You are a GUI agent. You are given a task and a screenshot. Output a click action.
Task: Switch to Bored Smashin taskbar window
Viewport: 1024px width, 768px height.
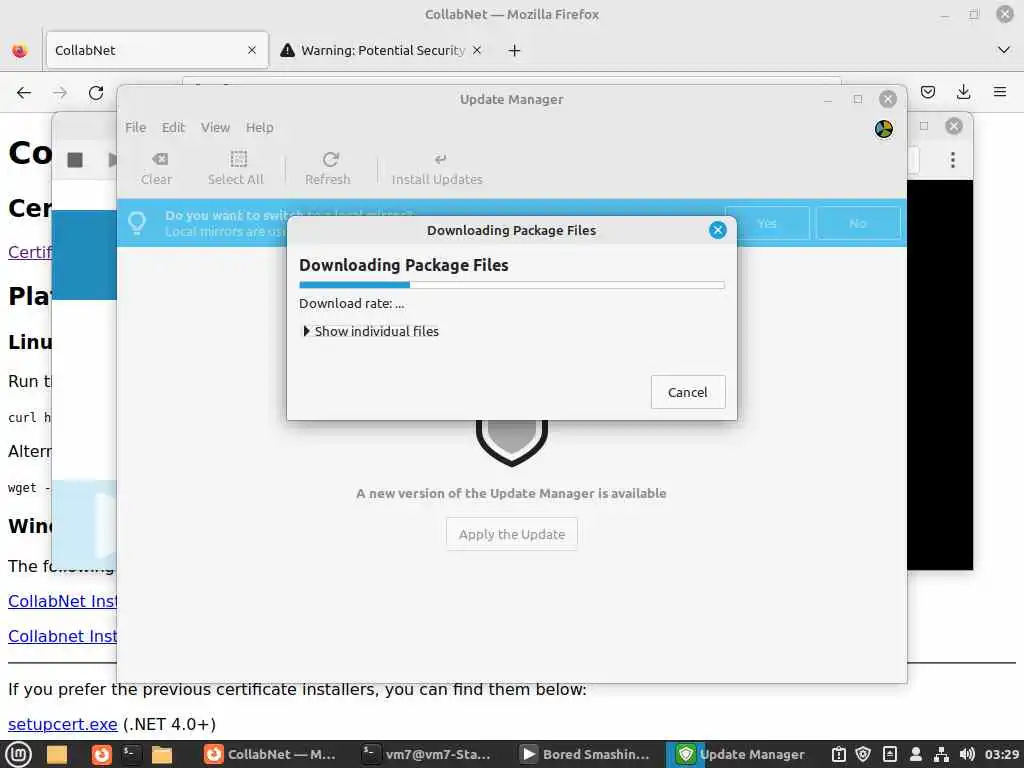pyautogui.click(x=585, y=754)
